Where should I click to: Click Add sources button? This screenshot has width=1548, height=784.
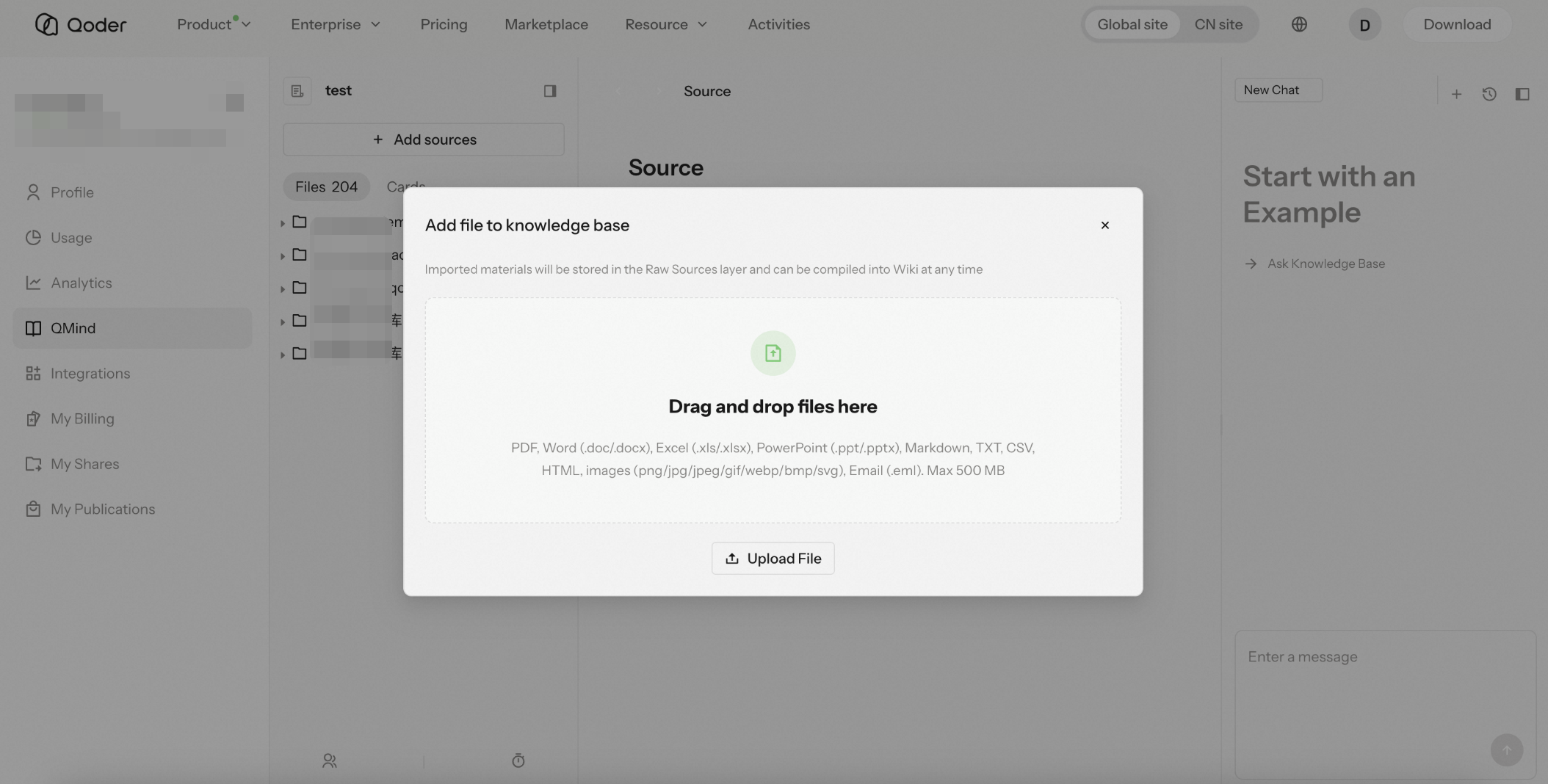click(x=424, y=139)
